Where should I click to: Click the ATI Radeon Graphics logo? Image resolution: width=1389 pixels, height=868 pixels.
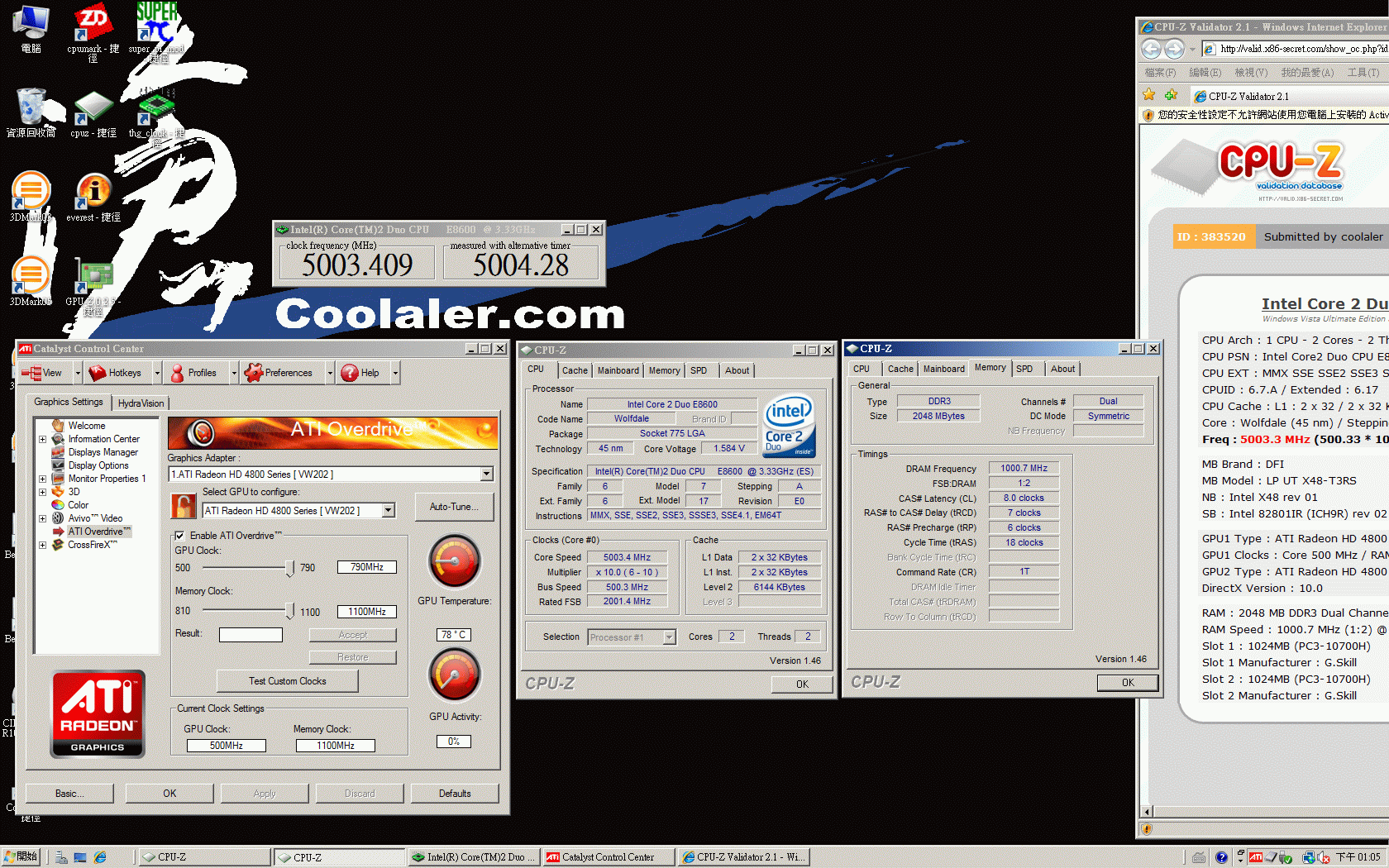[98, 713]
